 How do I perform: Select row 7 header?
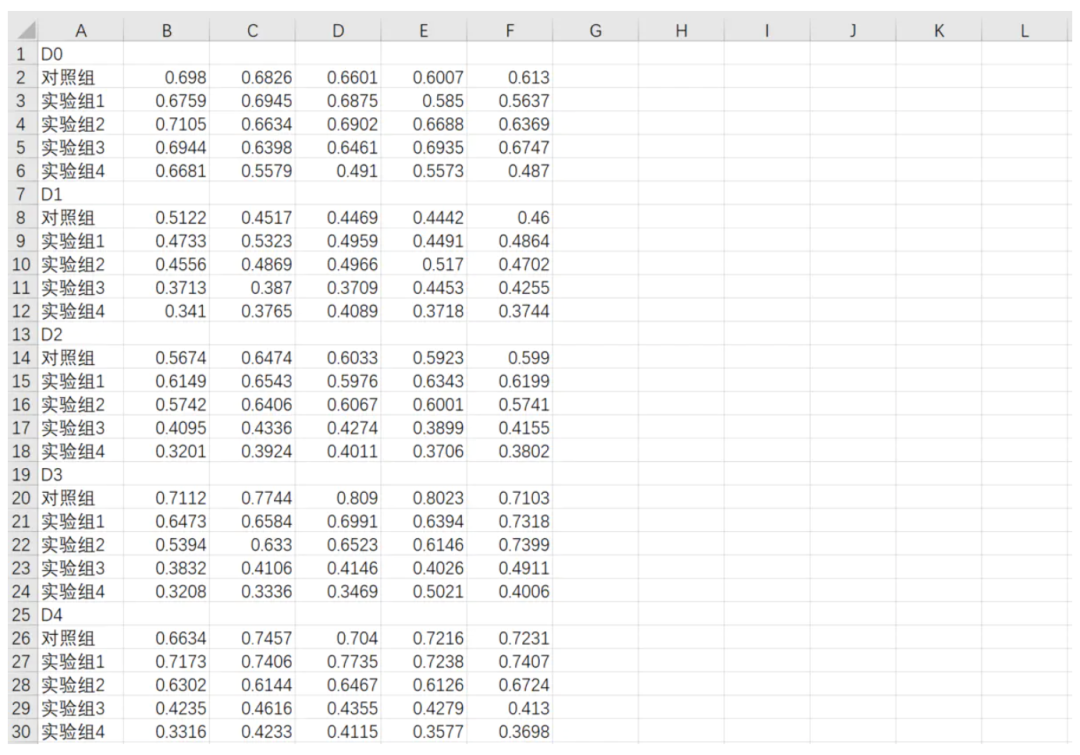tap(22, 194)
